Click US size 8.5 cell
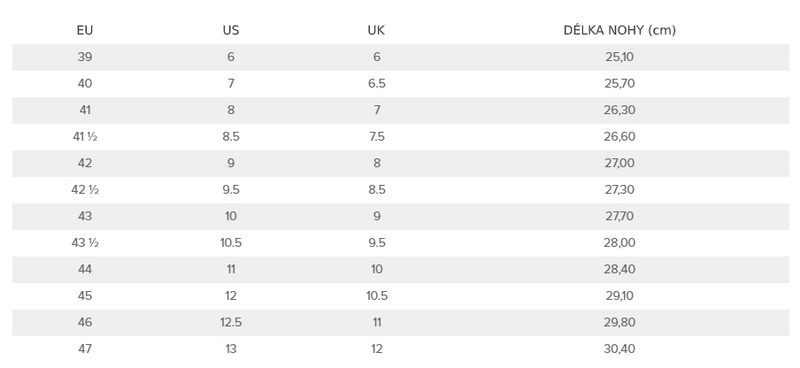The image size is (800, 368). (231, 137)
